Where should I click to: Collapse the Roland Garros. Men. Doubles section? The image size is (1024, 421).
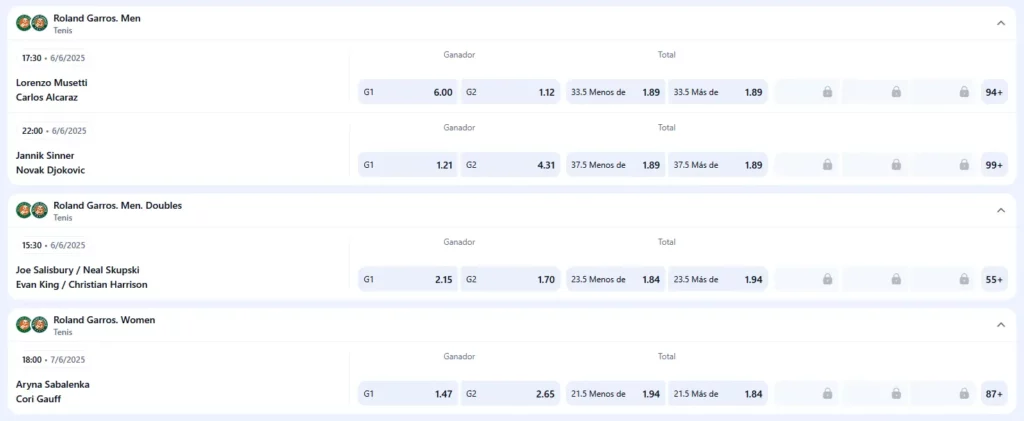[1000, 210]
